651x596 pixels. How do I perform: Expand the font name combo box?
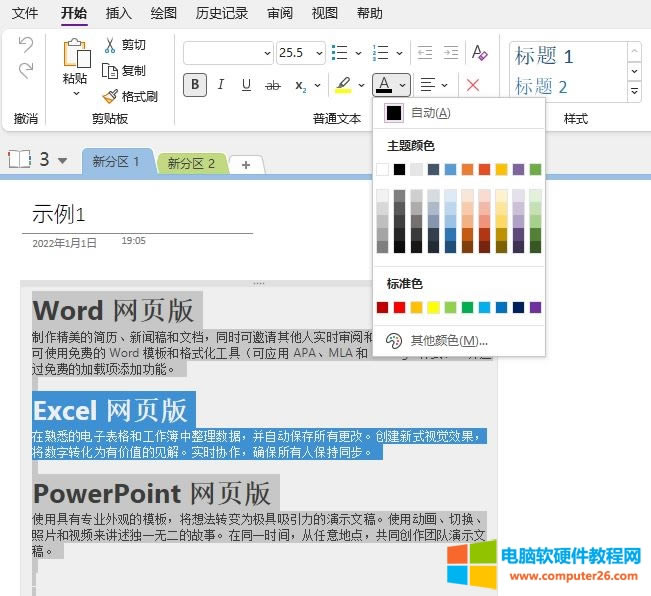pos(266,53)
